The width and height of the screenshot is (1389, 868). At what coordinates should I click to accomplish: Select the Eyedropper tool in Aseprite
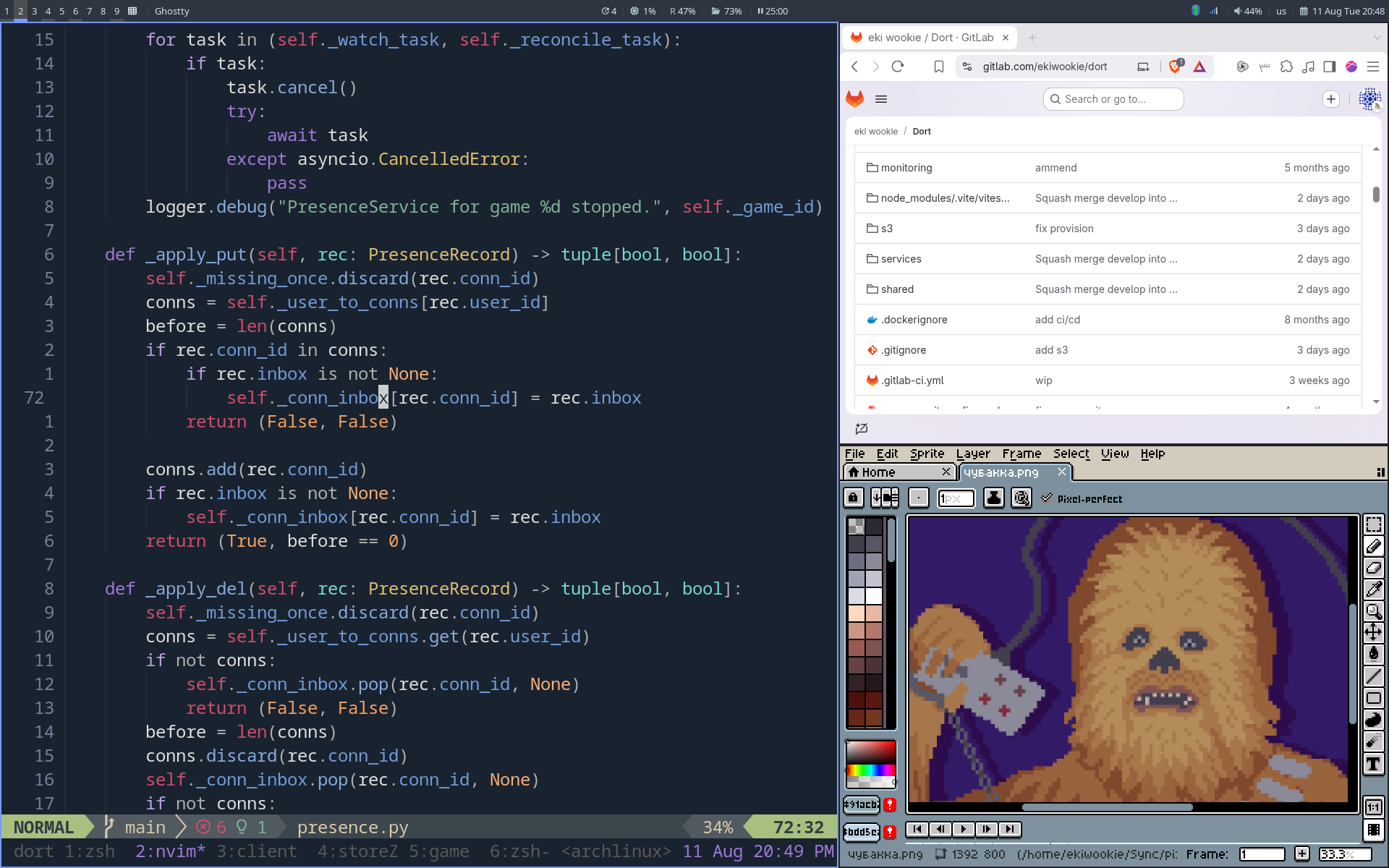click(1373, 590)
